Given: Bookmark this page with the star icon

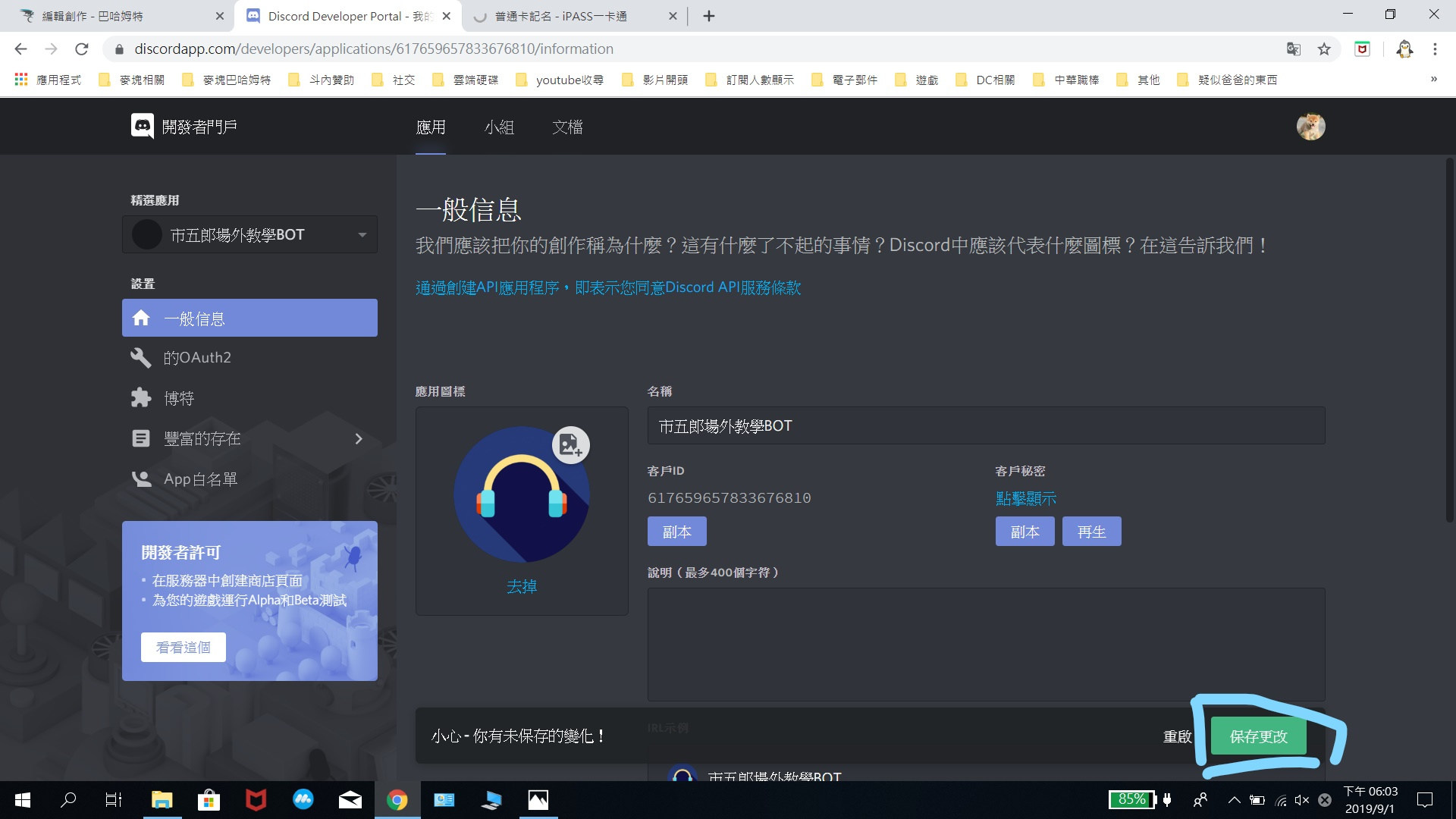Looking at the screenshot, I should click(1324, 49).
